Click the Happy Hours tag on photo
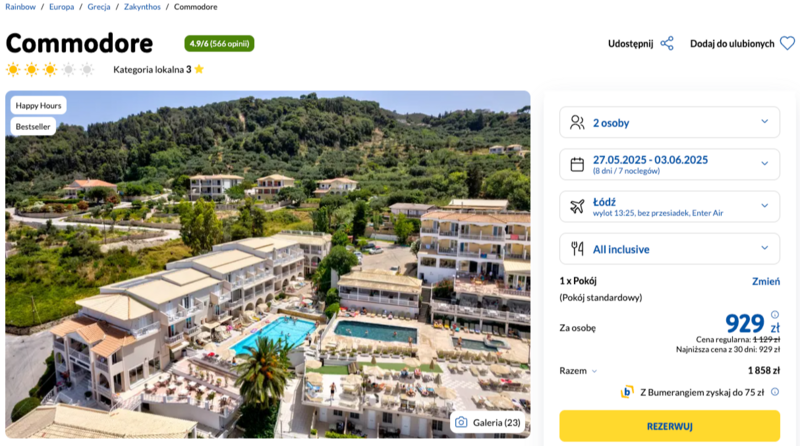The width and height of the screenshot is (800, 446). (38, 105)
